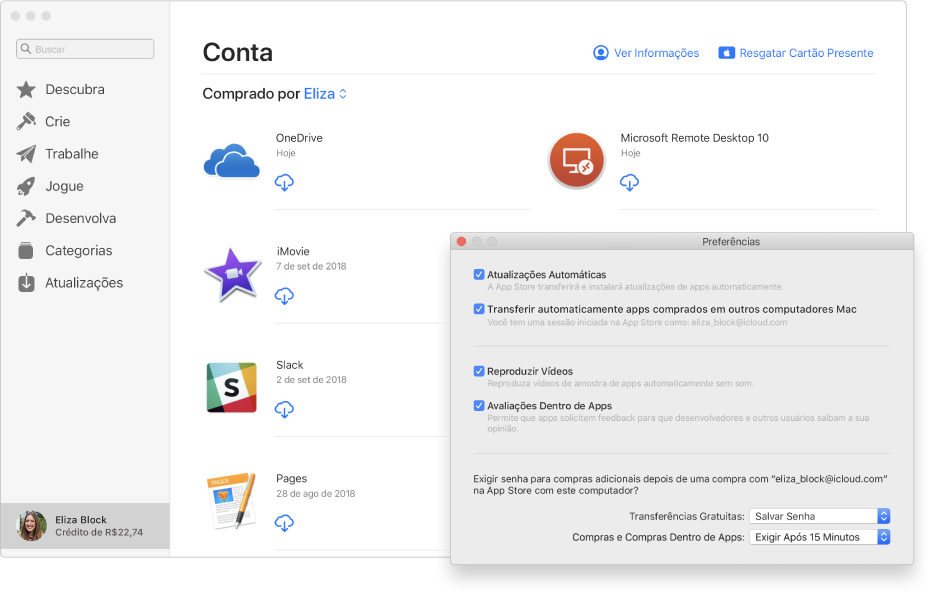Click the Slack app title
Image resolution: width=931 pixels, height=596 pixels.
290,364
